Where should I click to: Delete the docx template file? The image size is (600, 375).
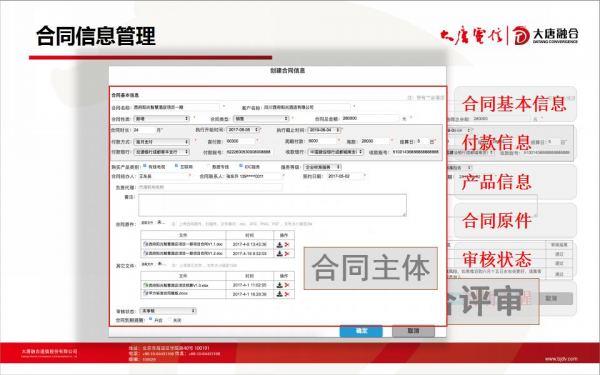[x=287, y=294]
